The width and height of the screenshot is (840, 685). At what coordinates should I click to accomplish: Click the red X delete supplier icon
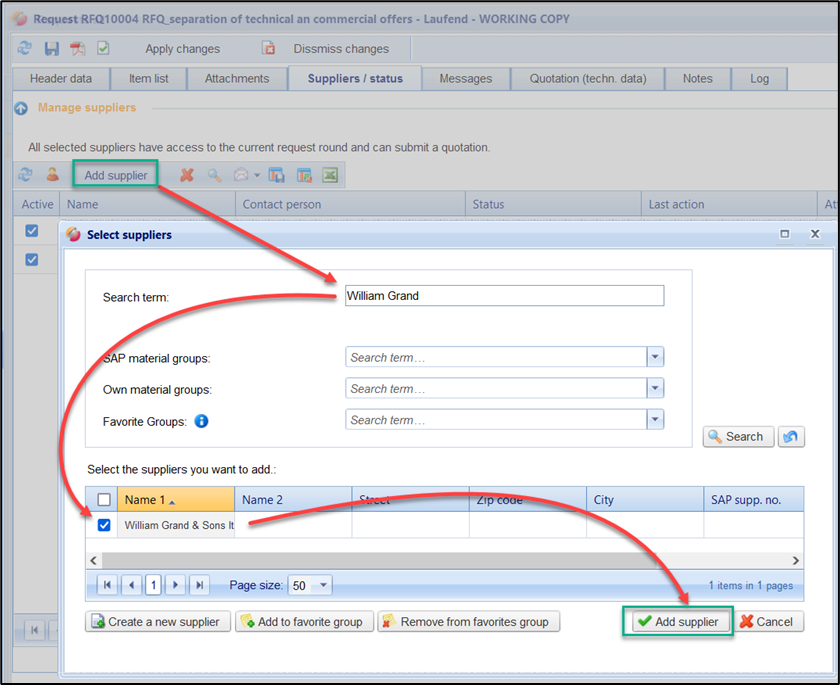point(186,175)
